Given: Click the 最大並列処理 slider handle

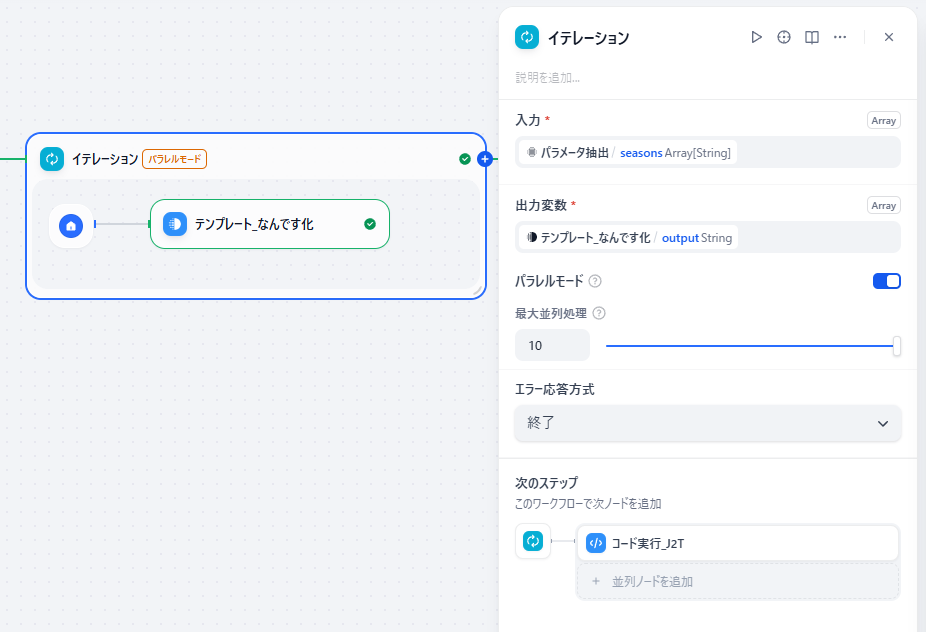Looking at the screenshot, I should pos(896,346).
